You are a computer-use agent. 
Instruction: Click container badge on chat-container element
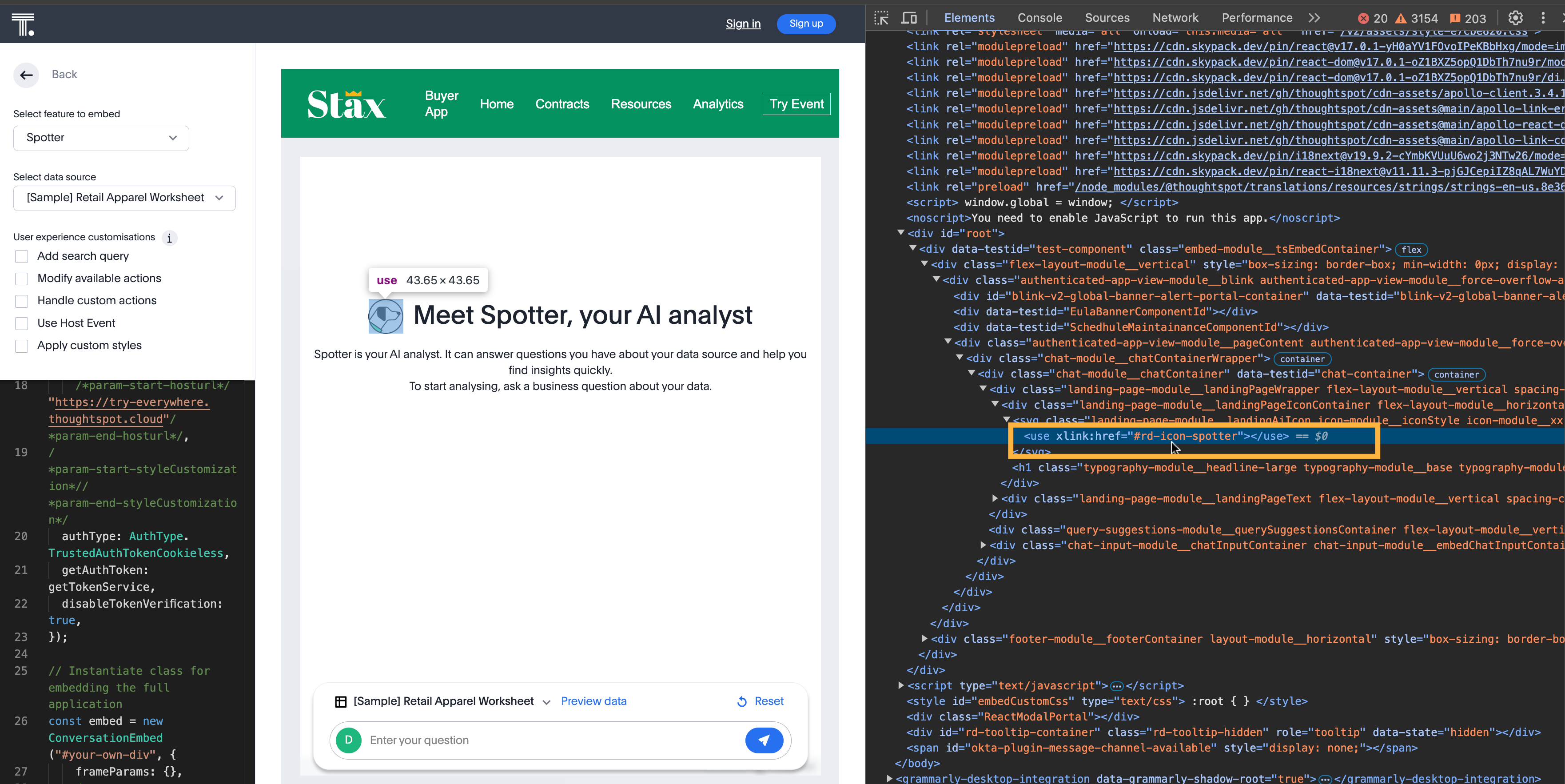1456,375
